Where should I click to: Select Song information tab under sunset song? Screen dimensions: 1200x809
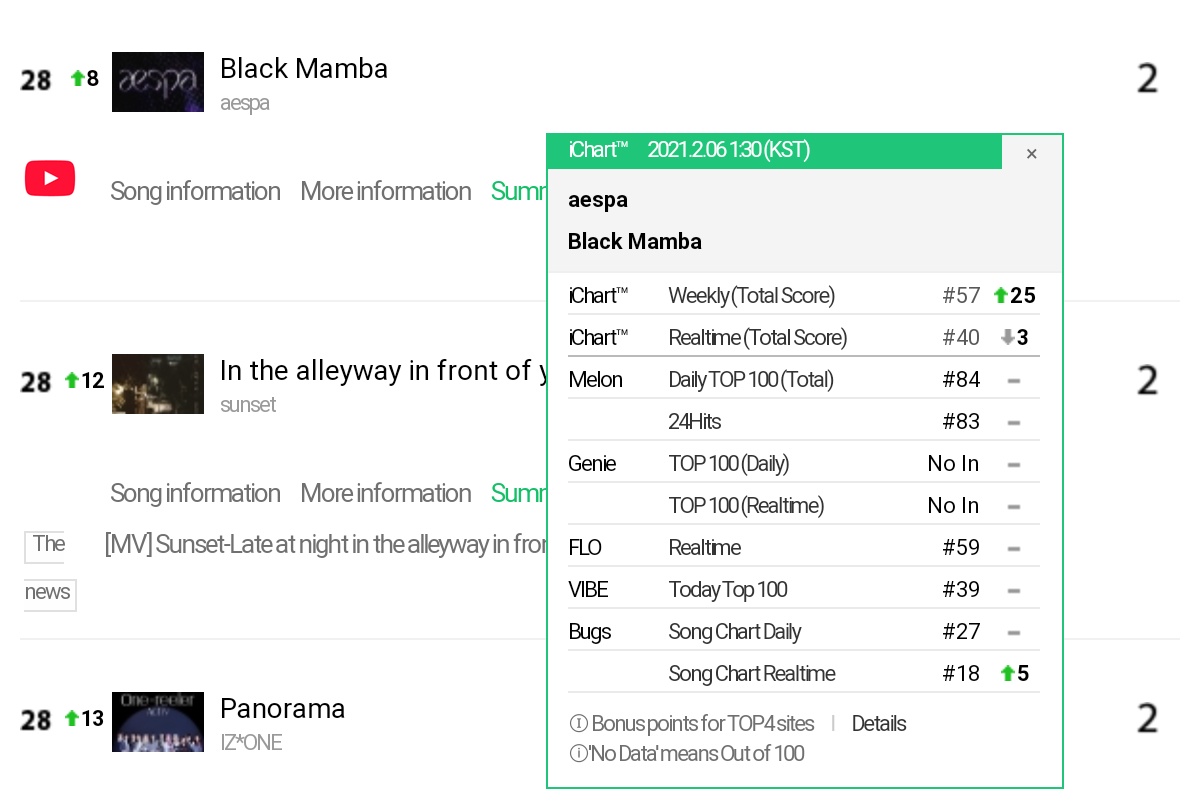pos(195,494)
